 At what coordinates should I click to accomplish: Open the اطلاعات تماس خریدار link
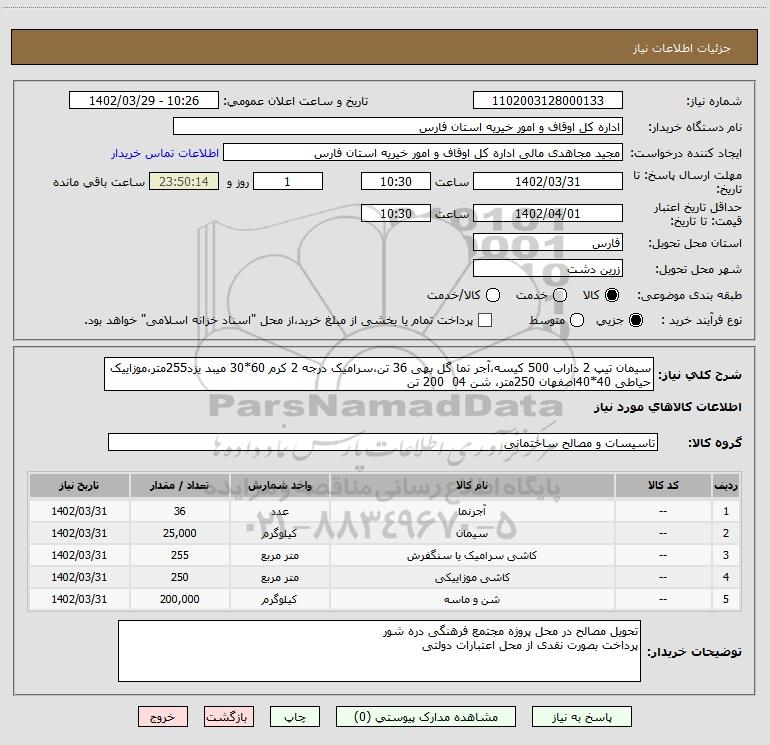(x=165, y=153)
